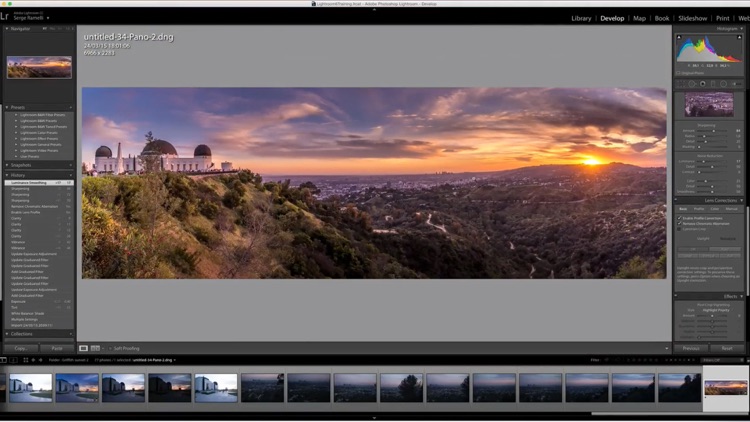
Task: Expand the Collections panel
Action: (8, 334)
